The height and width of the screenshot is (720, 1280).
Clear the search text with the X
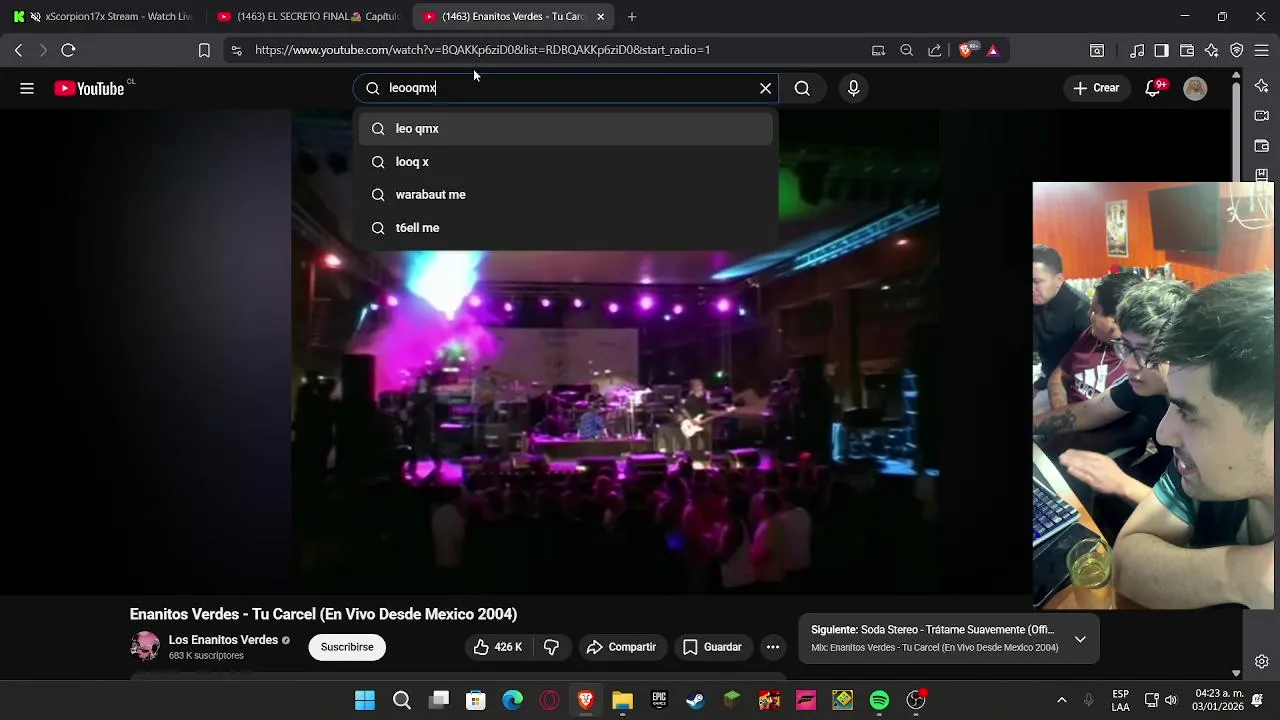(x=766, y=88)
